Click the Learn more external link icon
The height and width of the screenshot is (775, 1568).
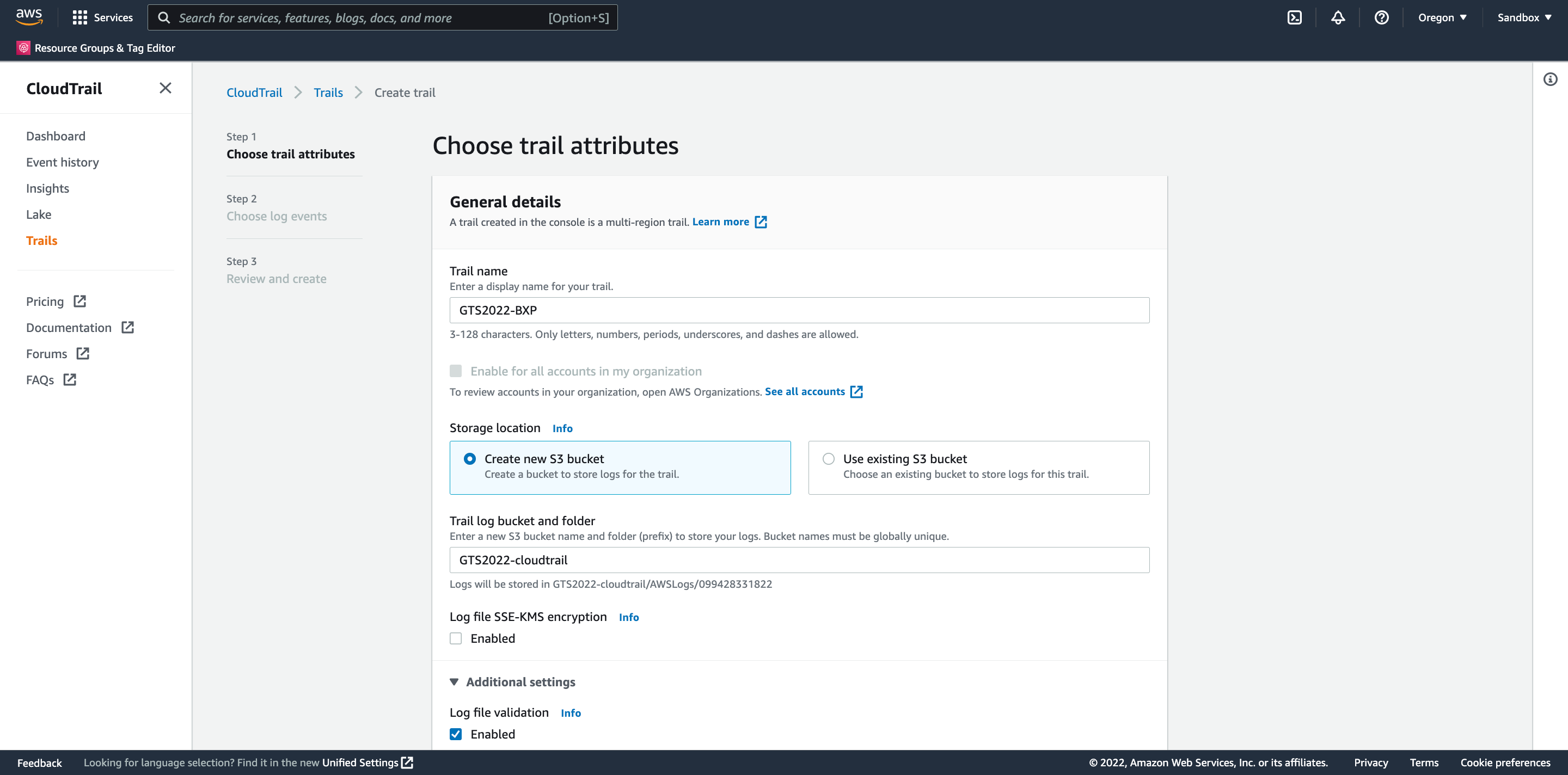click(x=761, y=222)
